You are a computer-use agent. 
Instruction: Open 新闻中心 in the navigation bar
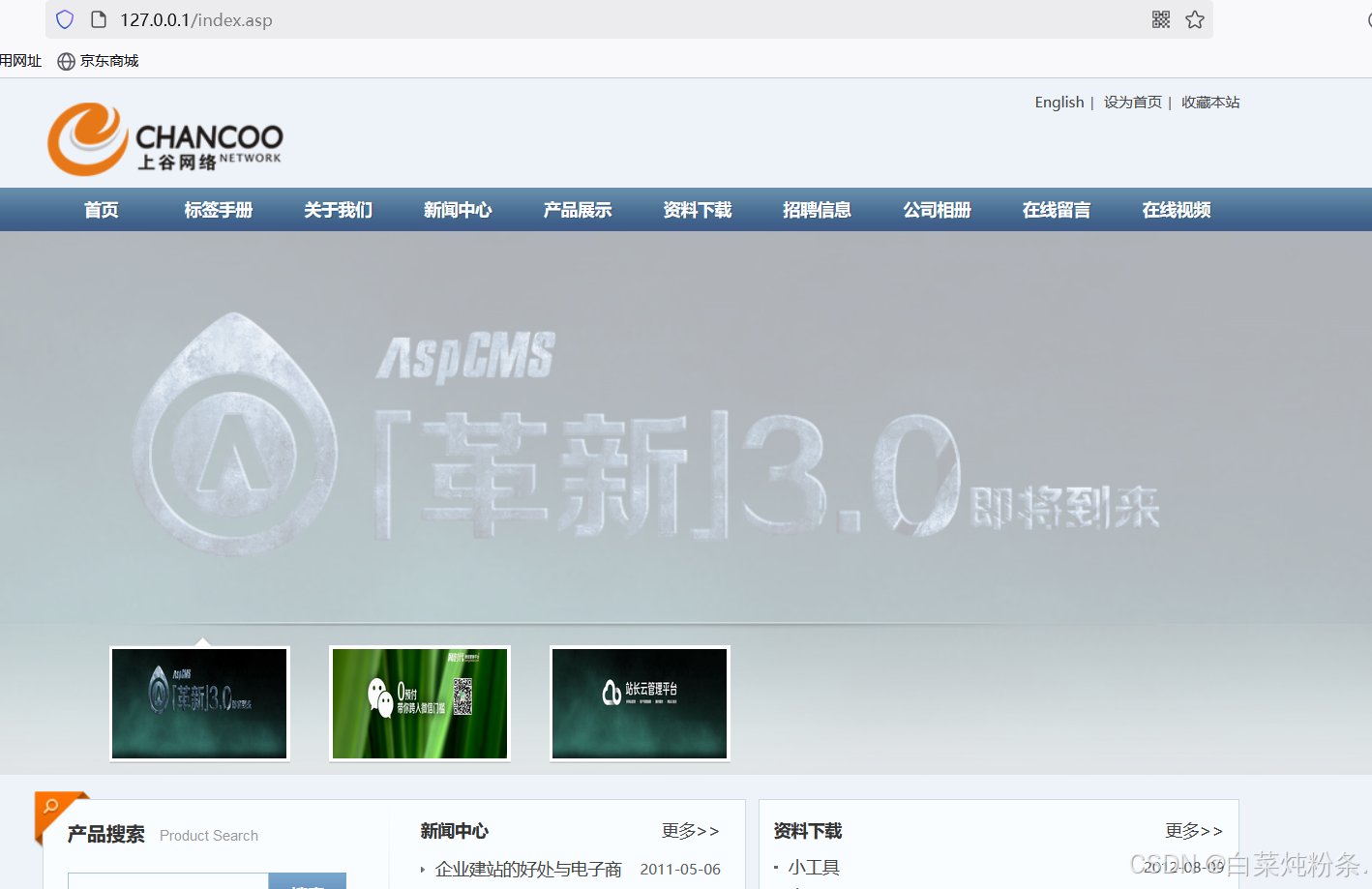(x=458, y=210)
